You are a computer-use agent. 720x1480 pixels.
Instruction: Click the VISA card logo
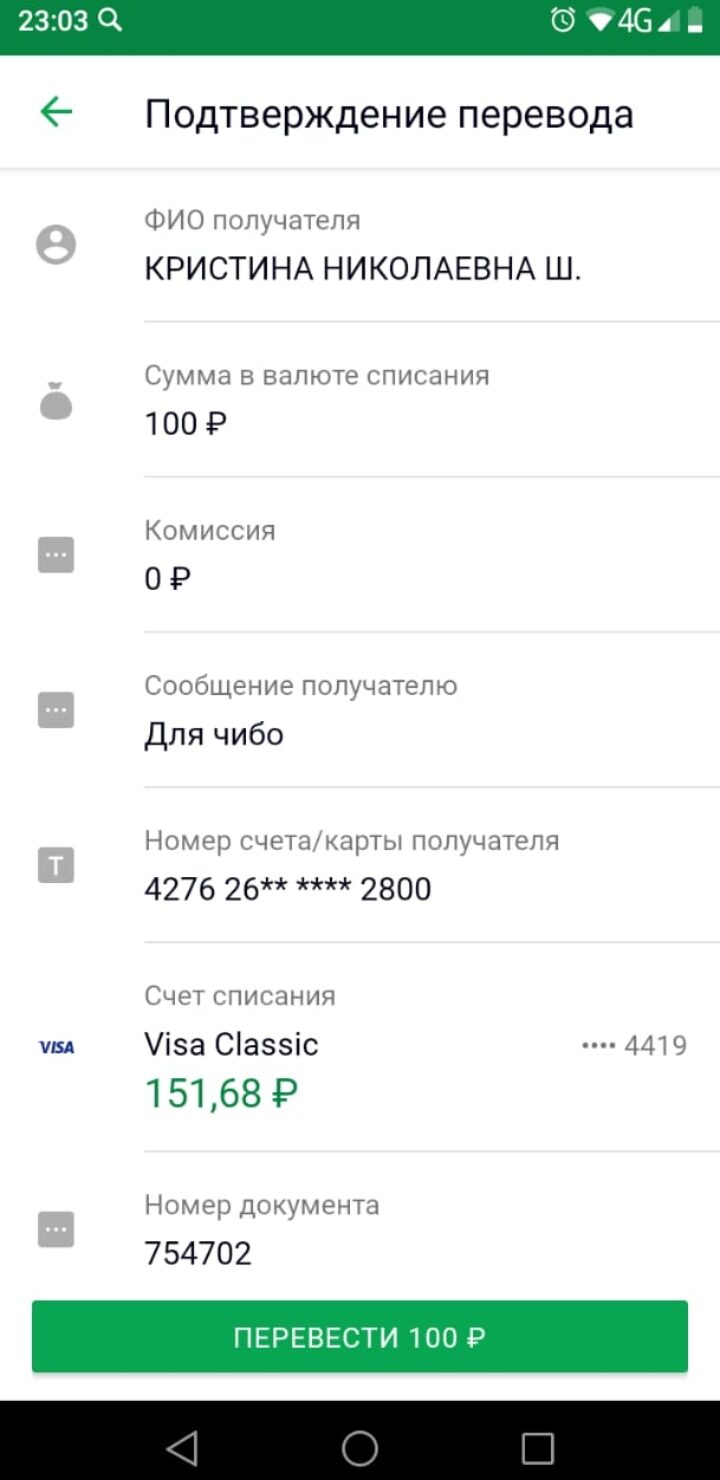[x=56, y=1047]
